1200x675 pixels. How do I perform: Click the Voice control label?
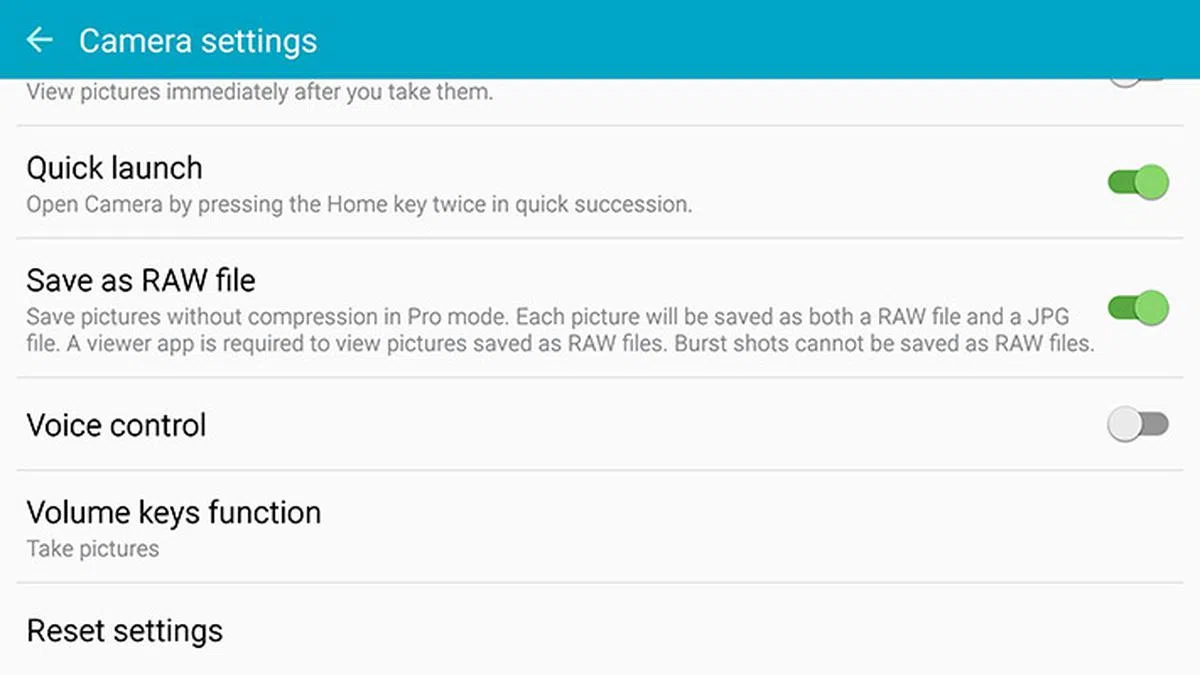point(116,426)
